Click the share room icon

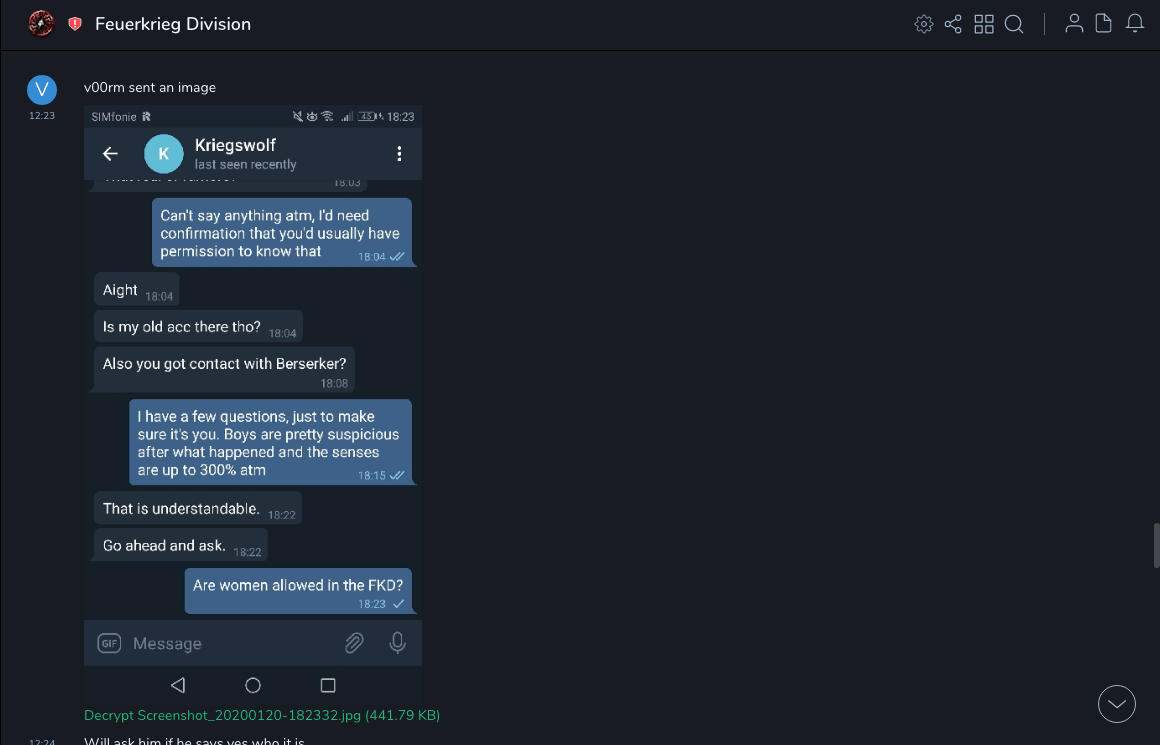(x=953, y=24)
